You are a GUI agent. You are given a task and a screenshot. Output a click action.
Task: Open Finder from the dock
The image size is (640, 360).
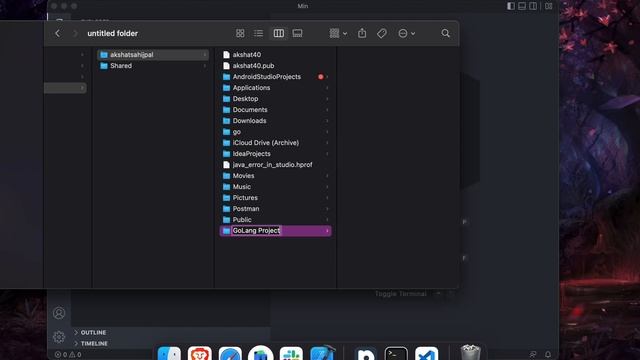[x=169, y=353]
